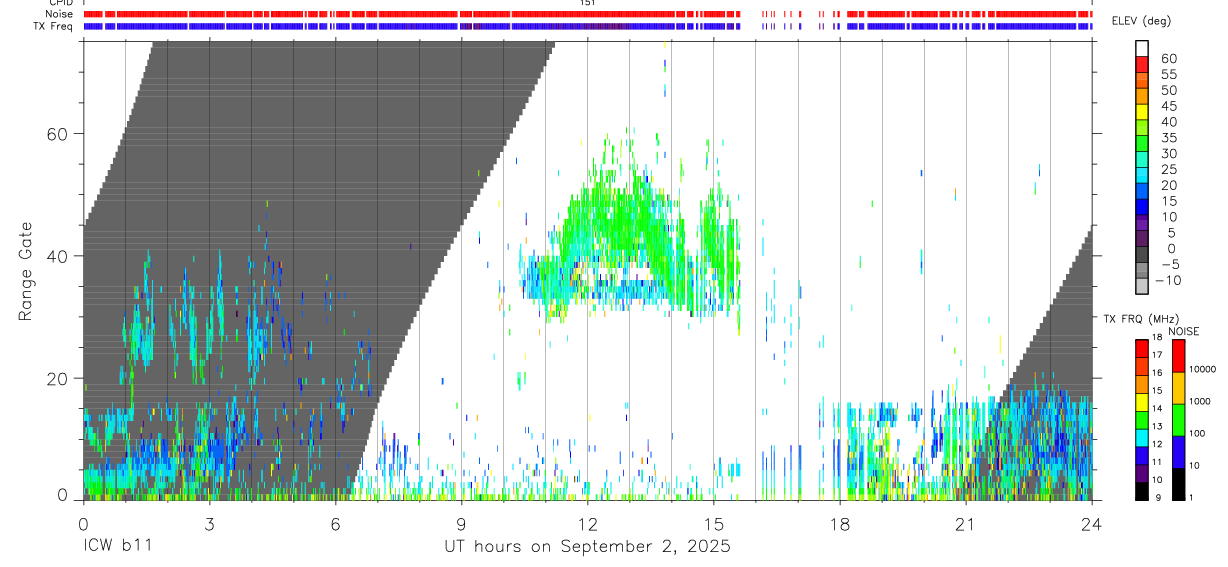This screenshot has height=567, width=1228.
Task: Click the 'Noise' row label above the plot
Action: [59, 14]
